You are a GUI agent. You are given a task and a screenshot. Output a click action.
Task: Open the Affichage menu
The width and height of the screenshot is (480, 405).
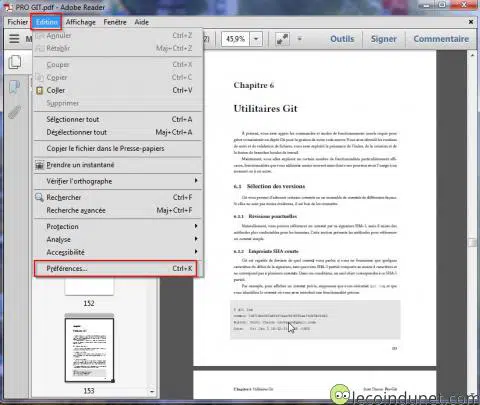click(81, 22)
